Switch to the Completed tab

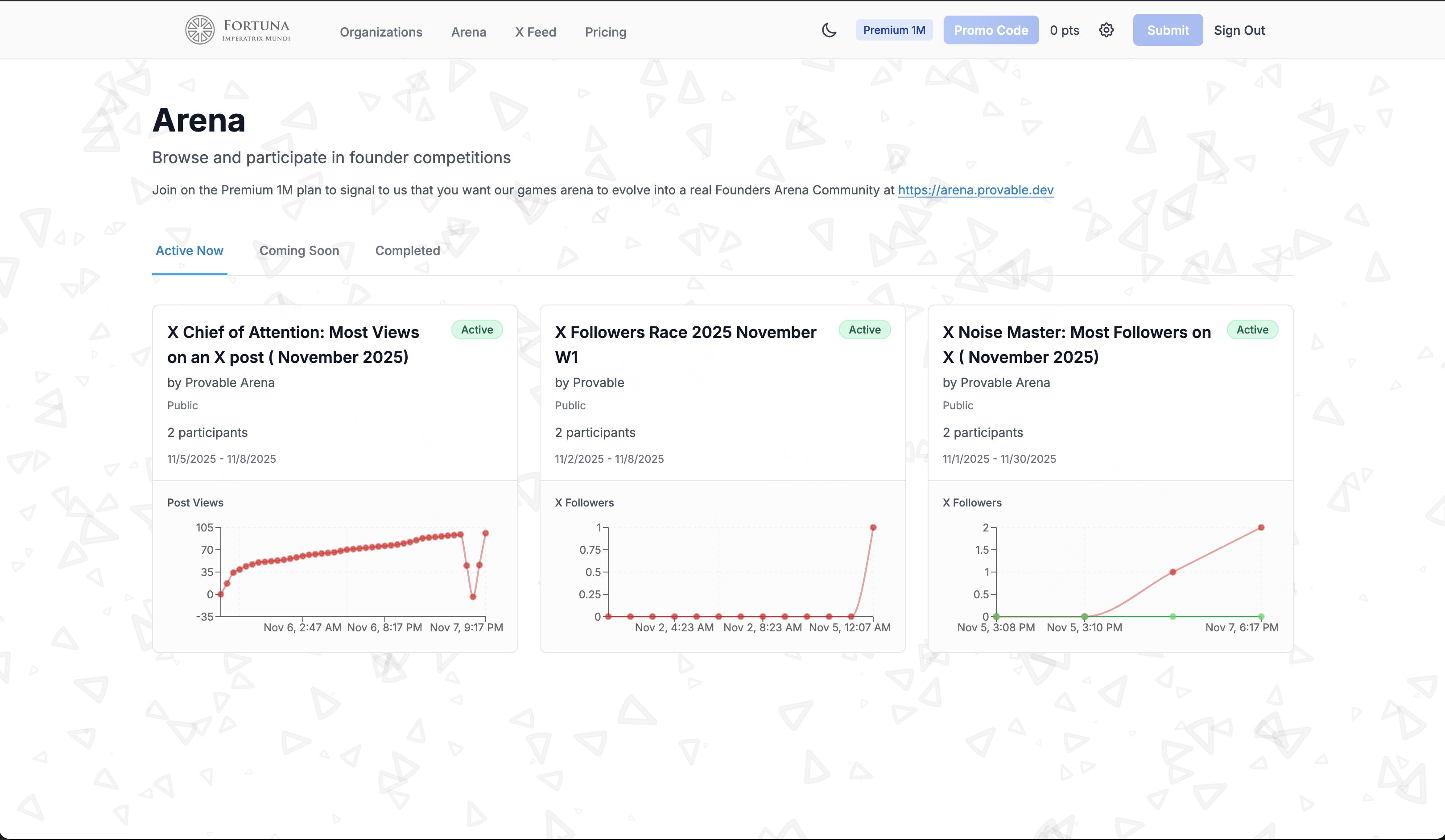point(407,251)
